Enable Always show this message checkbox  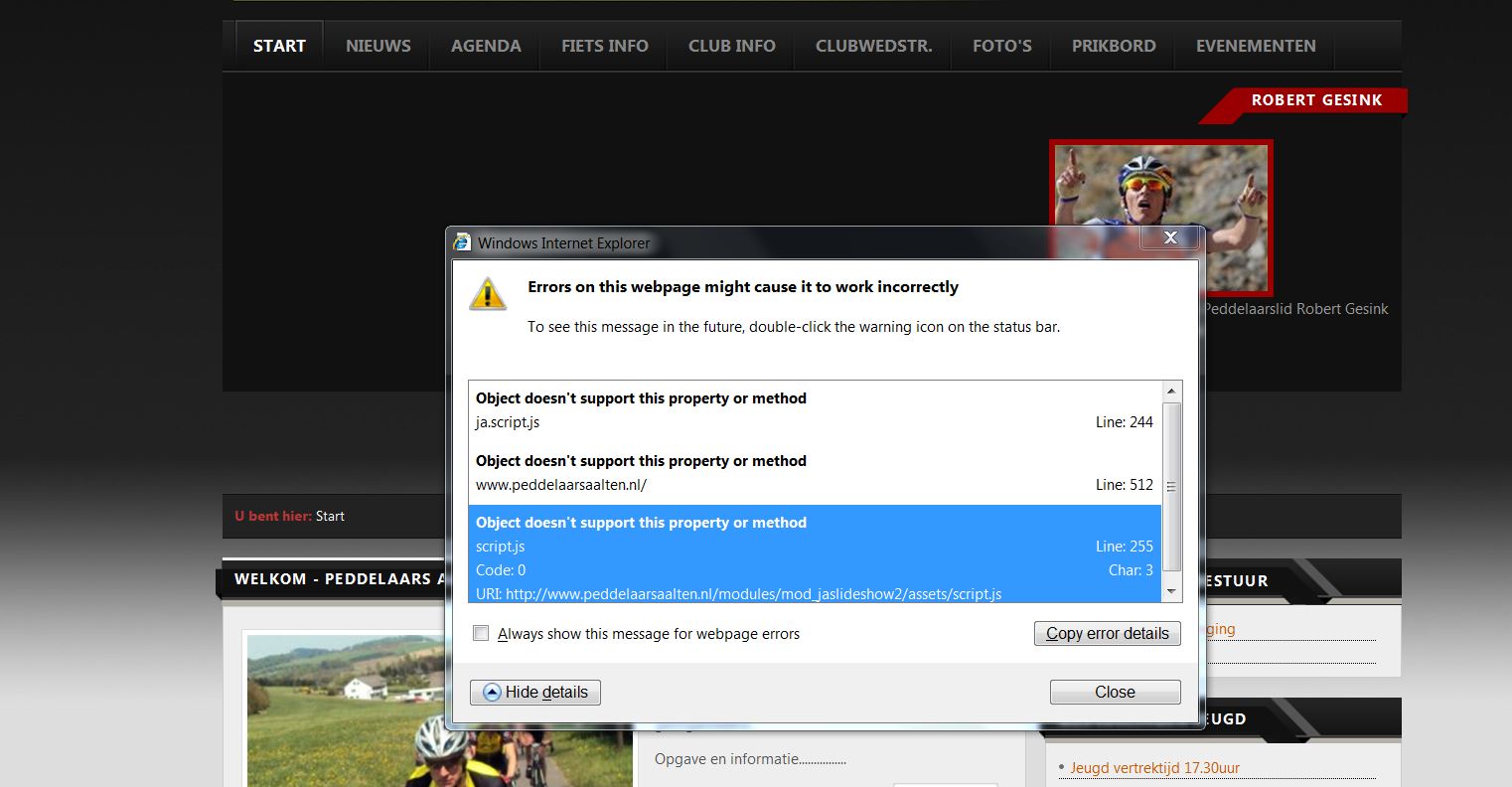[x=482, y=634]
